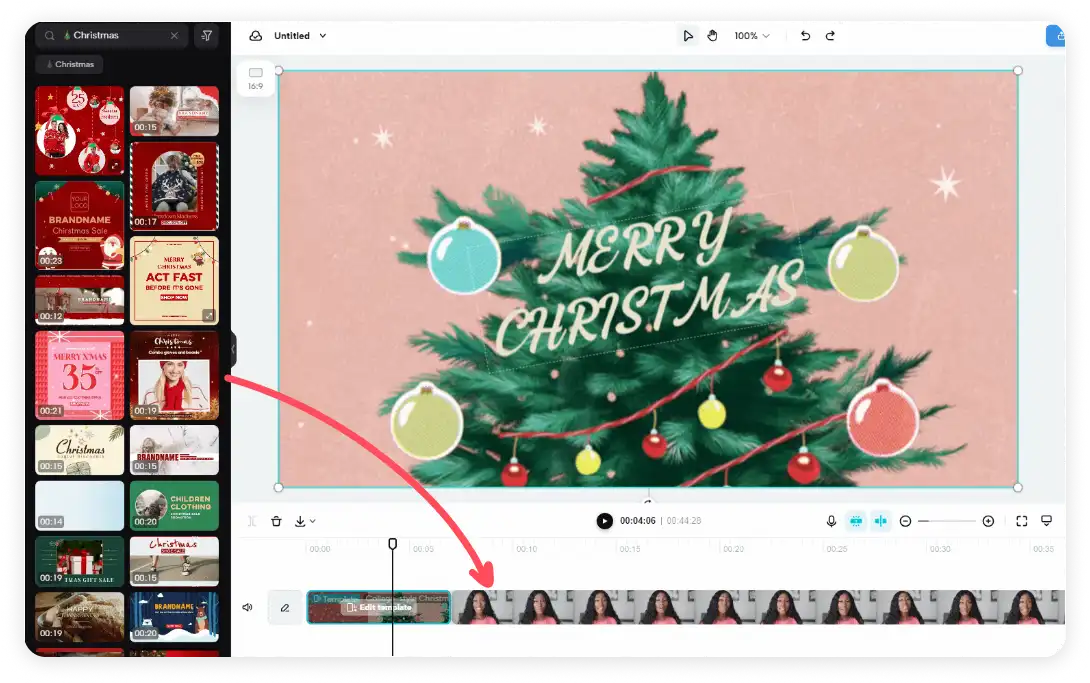Open the template filter options
This screenshot has height=683, width=1090.
pyautogui.click(x=206, y=35)
